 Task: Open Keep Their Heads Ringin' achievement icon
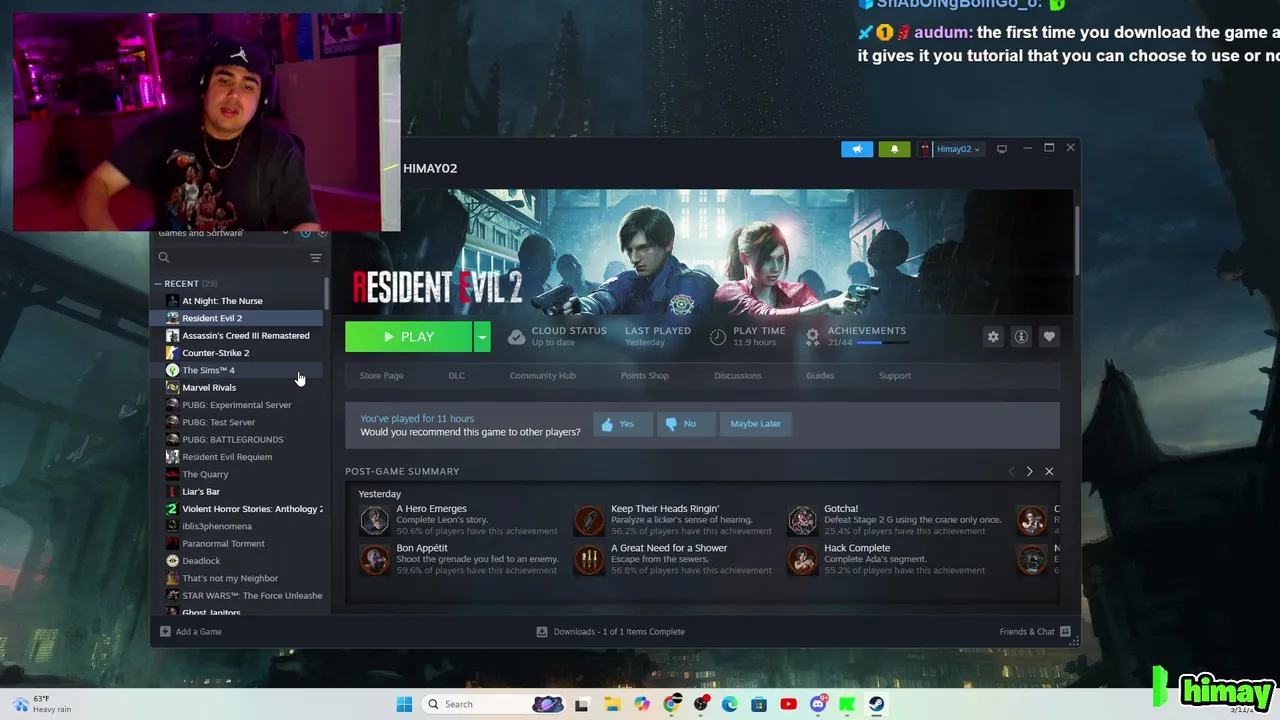(589, 520)
